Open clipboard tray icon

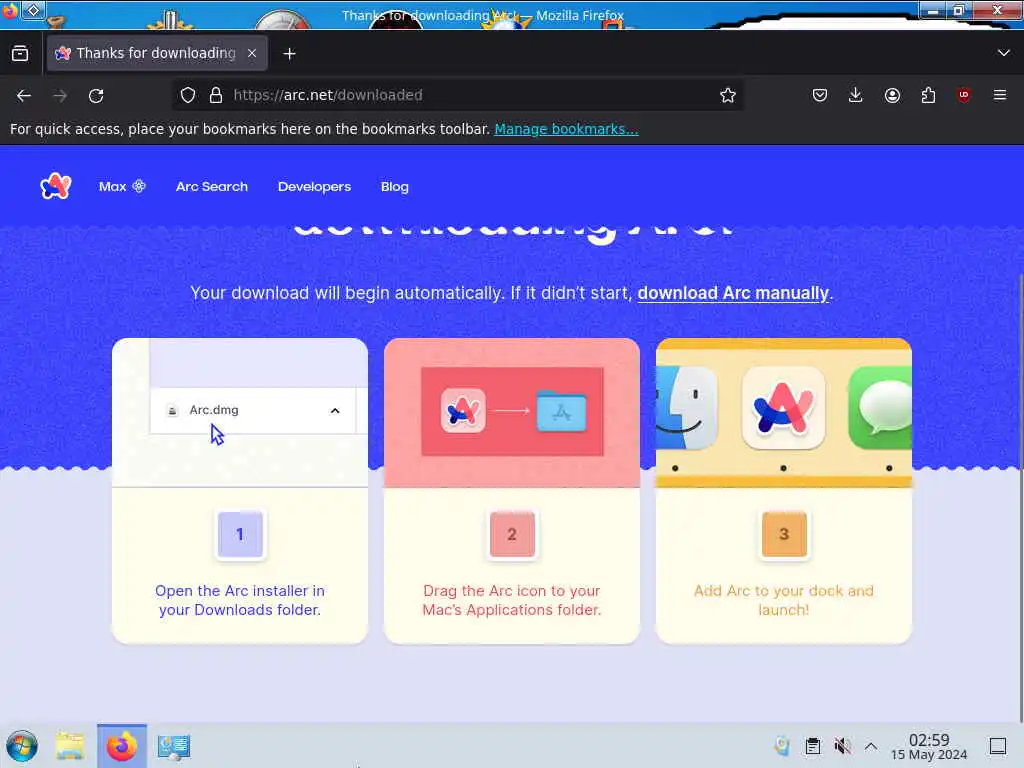(x=812, y=746)
